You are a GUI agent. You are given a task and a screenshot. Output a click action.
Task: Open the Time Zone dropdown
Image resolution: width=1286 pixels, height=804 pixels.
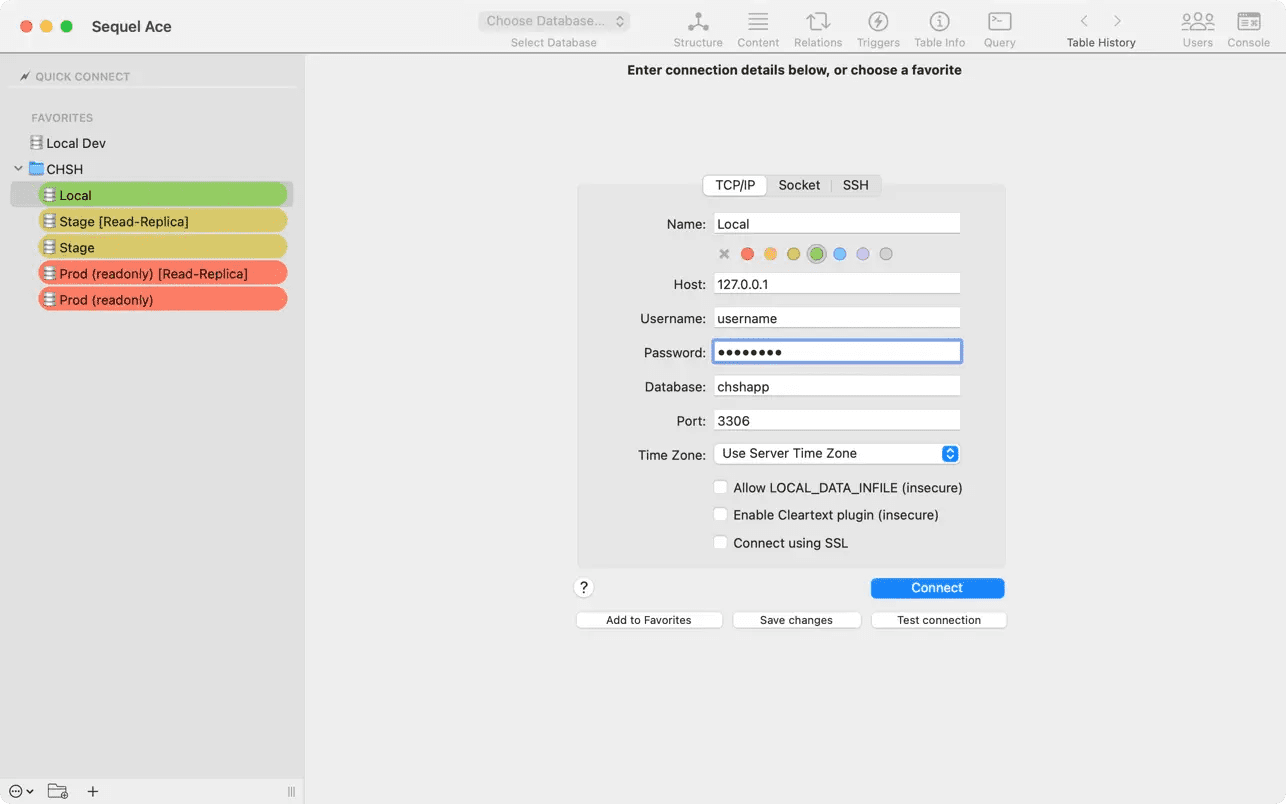click(x=836, y=454)
